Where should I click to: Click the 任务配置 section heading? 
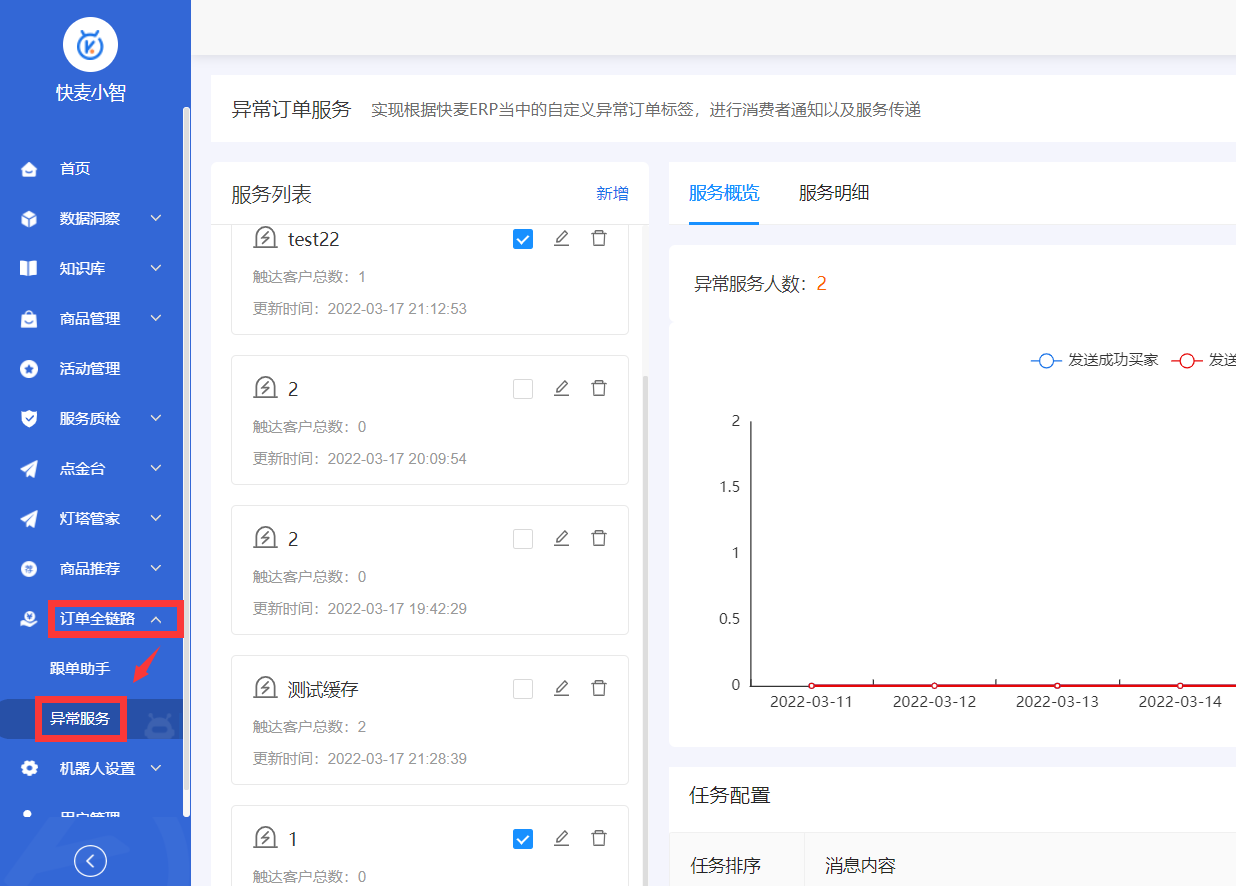pyautogui.click(x=730, y=796)
